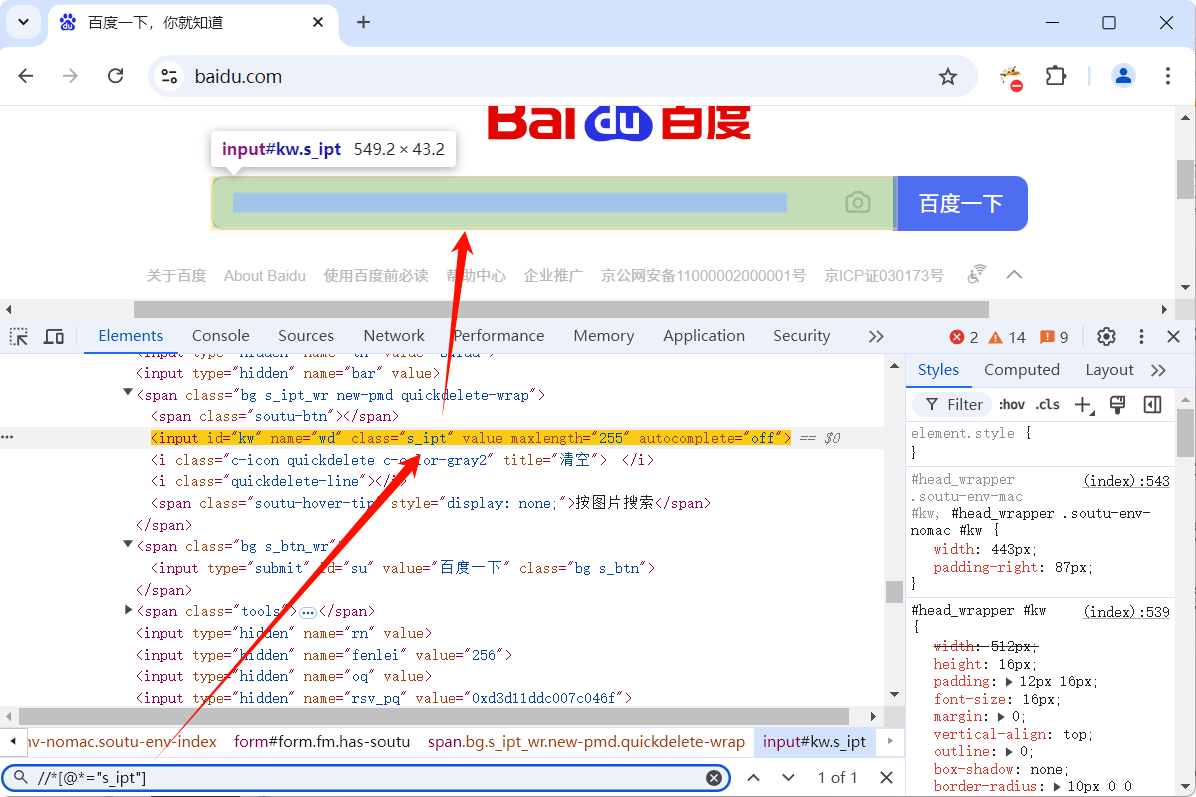Close the Baidu browser tab
Image resolution: width=1196 pixels, height=797 pixels.
click(x=318, y=23)
